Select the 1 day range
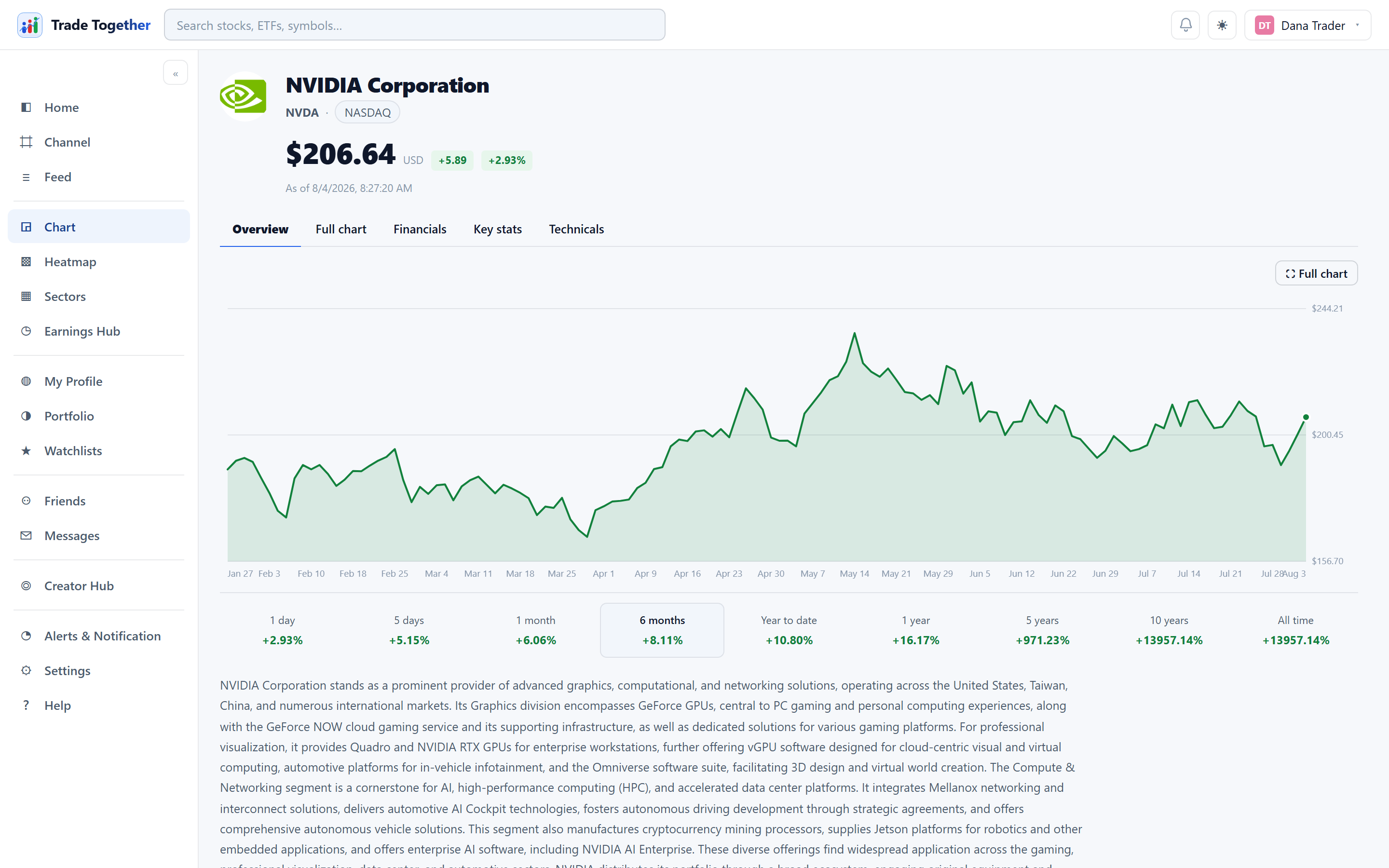The image size is (1389, 868). (x=283, y=630)
